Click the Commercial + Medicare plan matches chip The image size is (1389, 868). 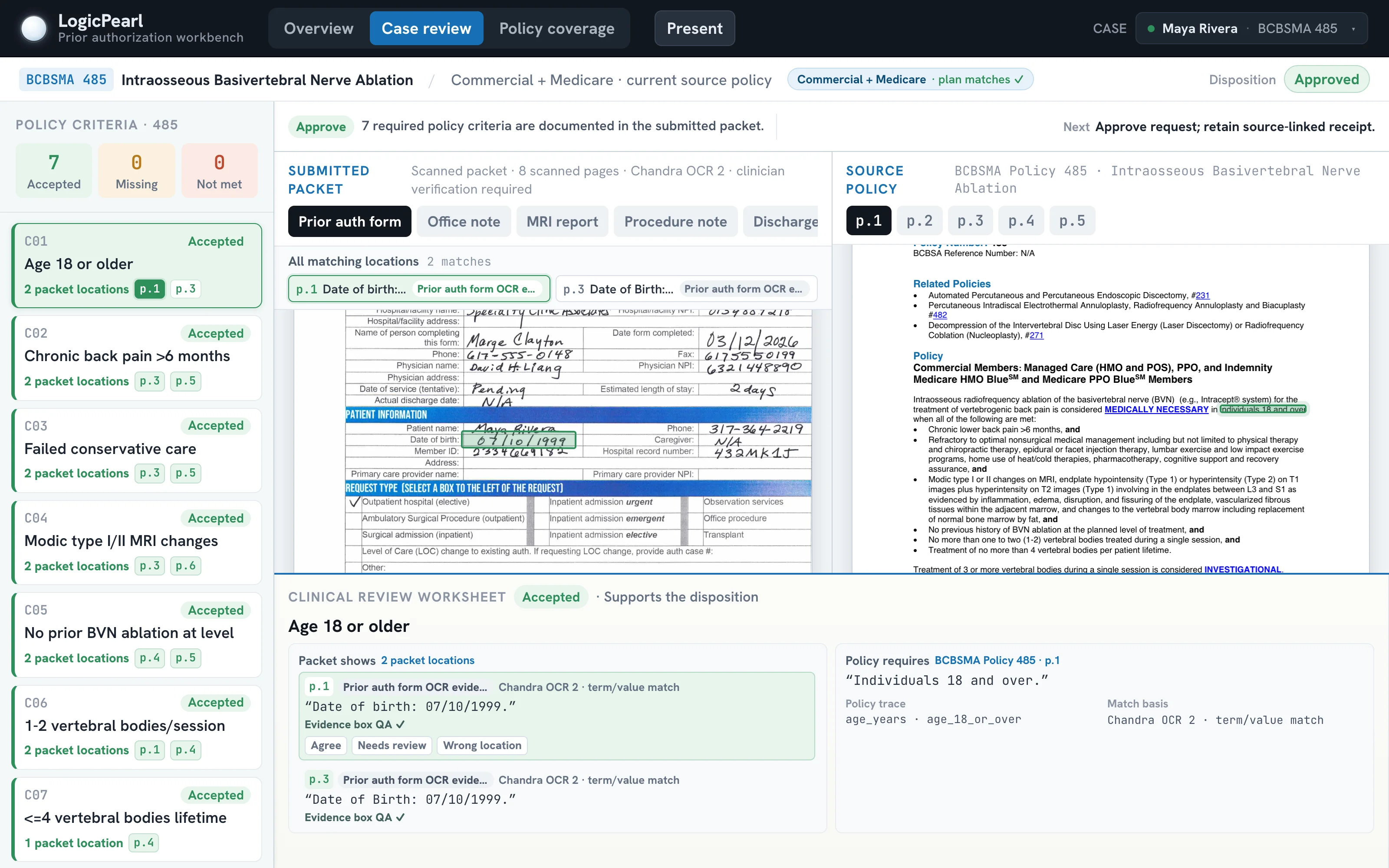pos(910,79)
